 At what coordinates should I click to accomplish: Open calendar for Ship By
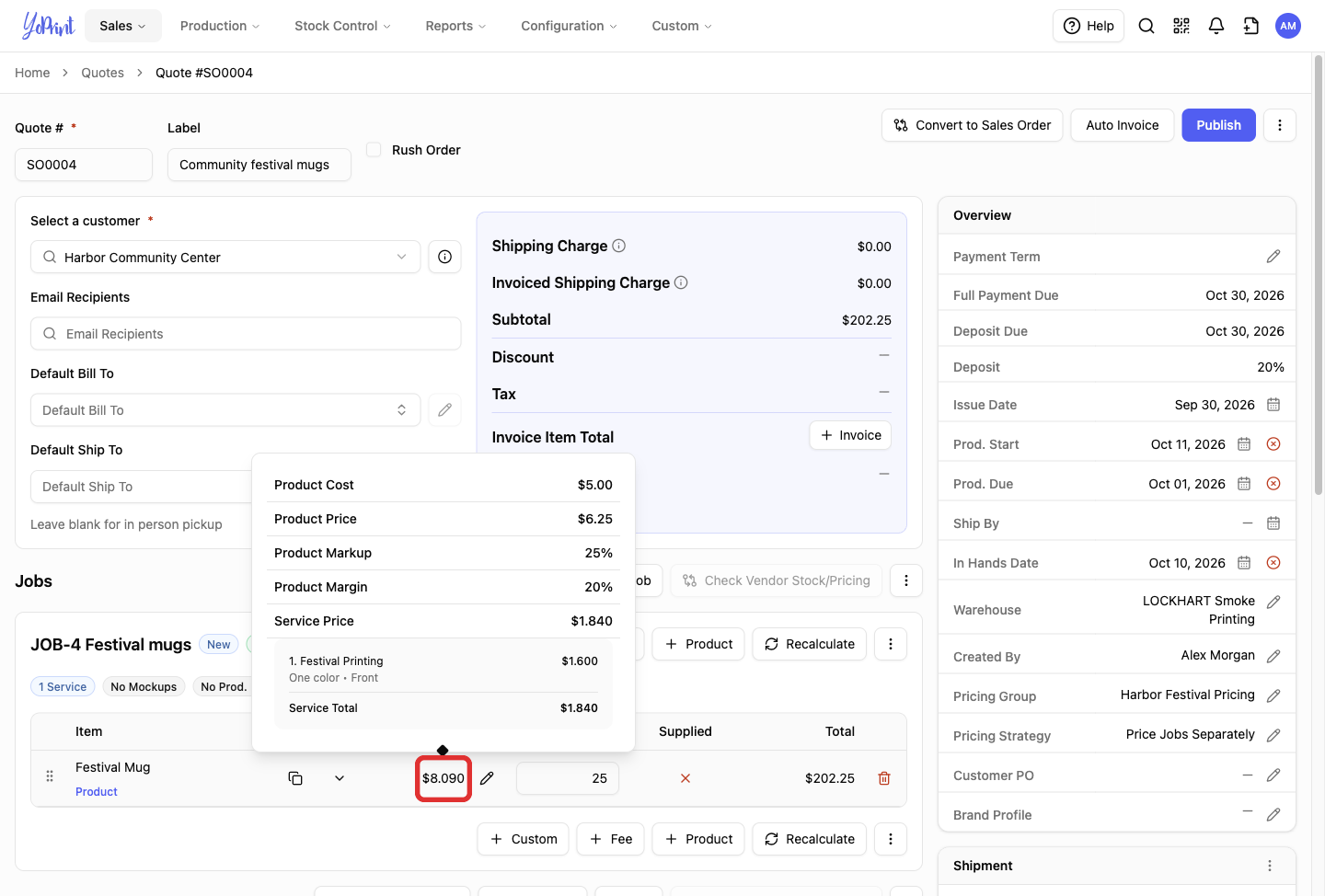1273,523
